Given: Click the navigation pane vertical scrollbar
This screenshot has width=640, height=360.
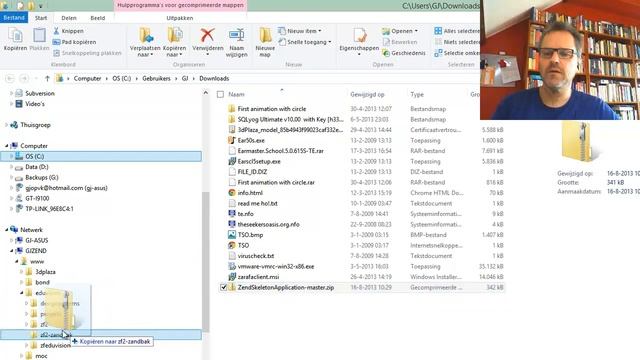Looking at the screenshot, I should click(x=206, y=261).
